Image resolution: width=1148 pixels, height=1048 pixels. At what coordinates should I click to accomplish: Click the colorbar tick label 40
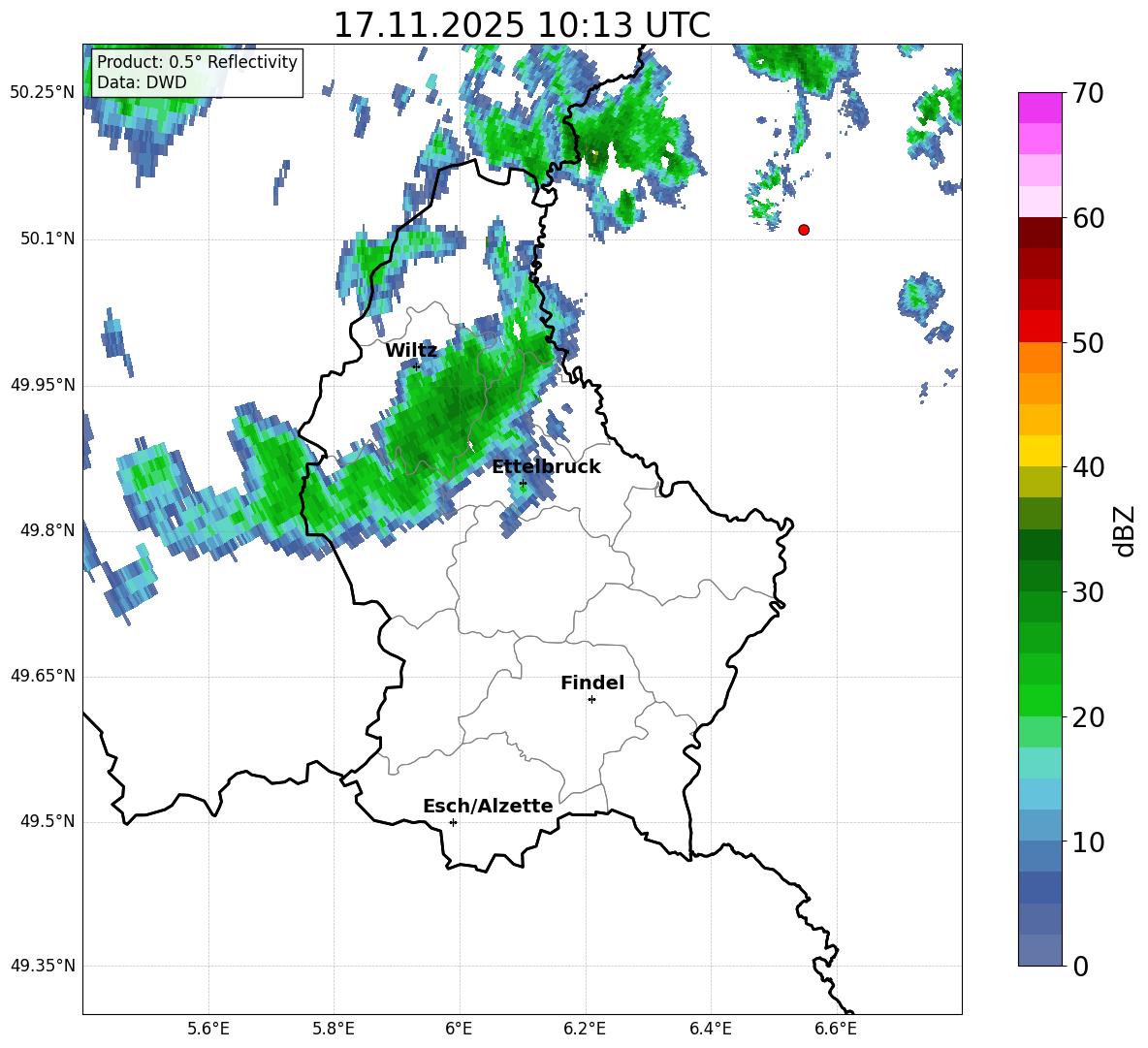pos(1088,467)
